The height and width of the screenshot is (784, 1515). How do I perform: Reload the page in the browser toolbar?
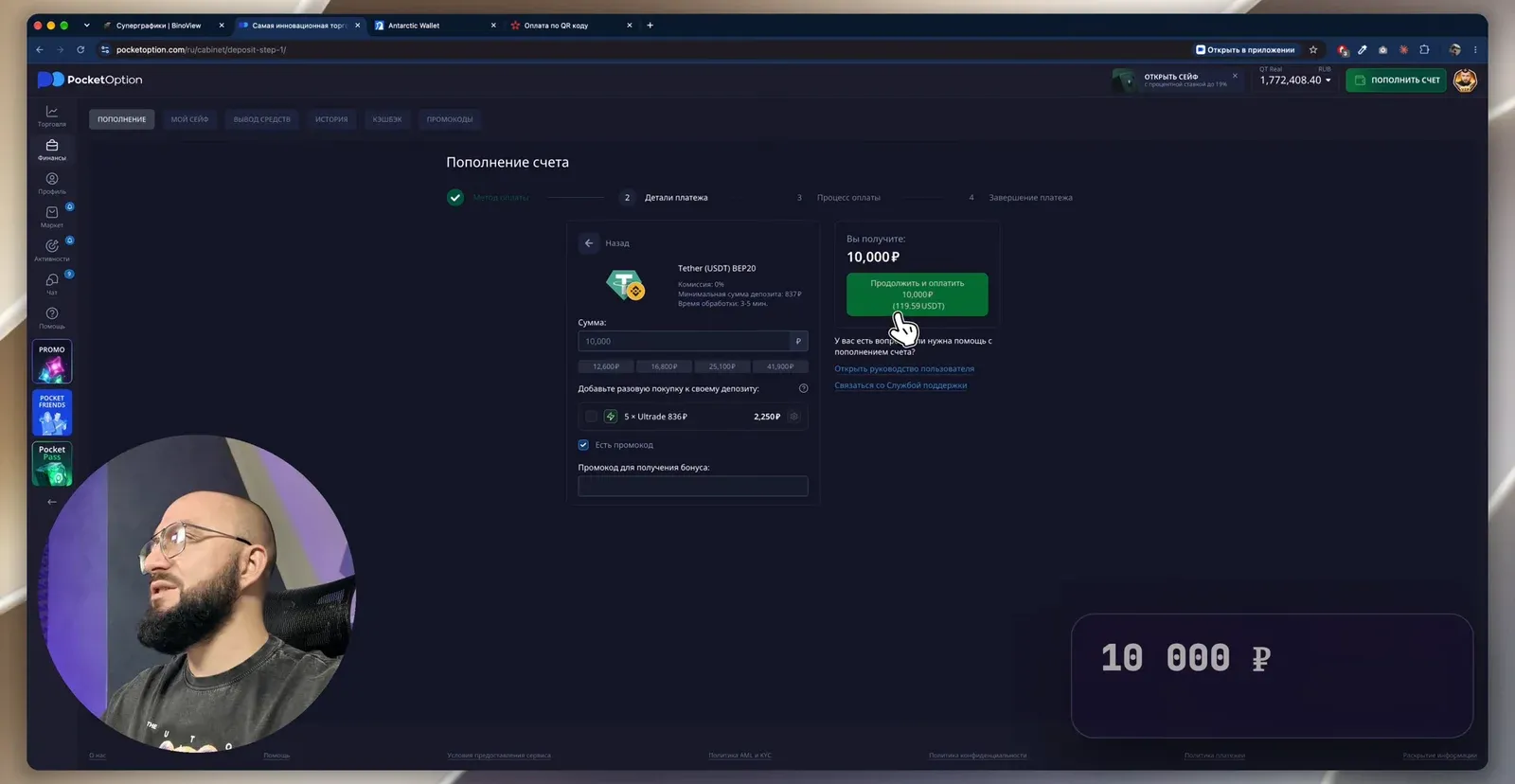pos(80,50)
